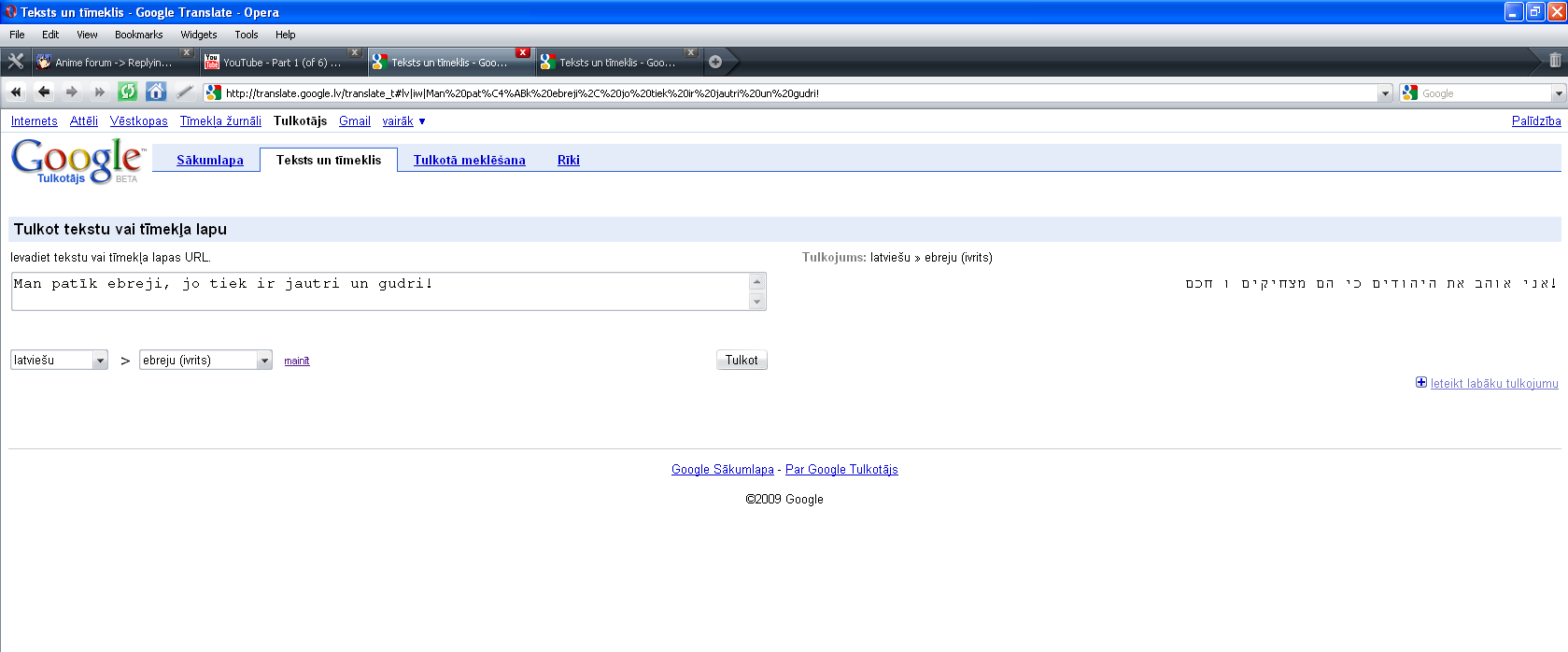This screenshot has height=652, width=1568.
Task: Open the Edit menu
Action: click(50, 35)
